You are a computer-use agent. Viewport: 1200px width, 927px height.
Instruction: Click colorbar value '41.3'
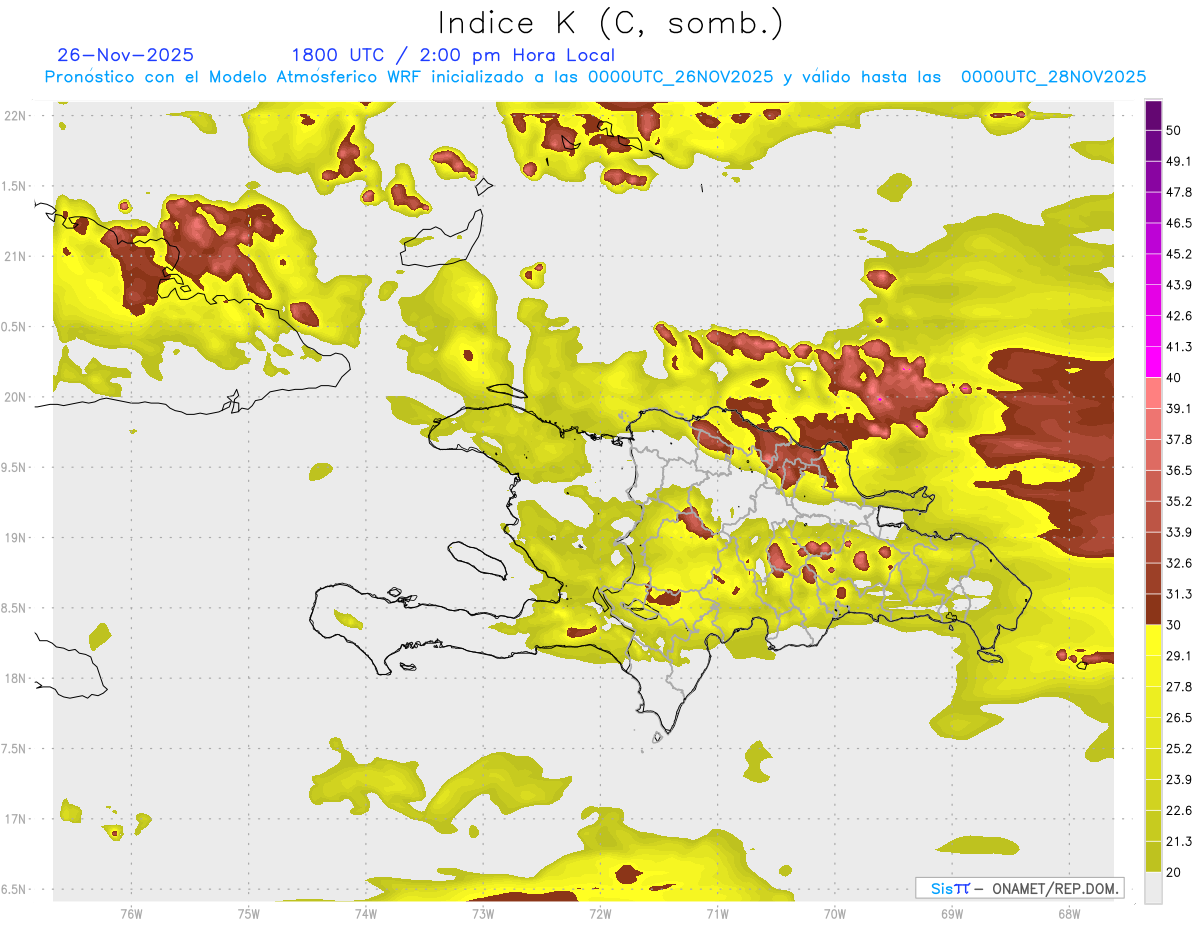pos(1179,347)
